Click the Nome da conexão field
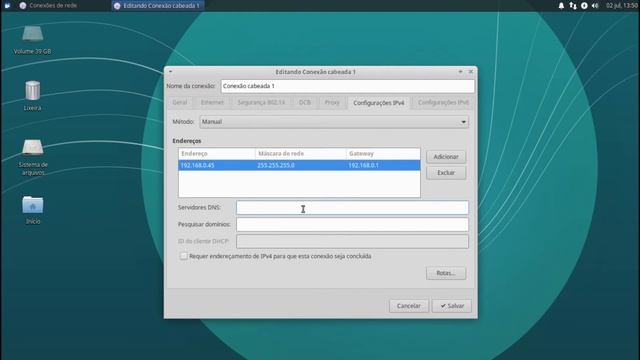Viewport: 640px width, 360px height. (348, 86)
